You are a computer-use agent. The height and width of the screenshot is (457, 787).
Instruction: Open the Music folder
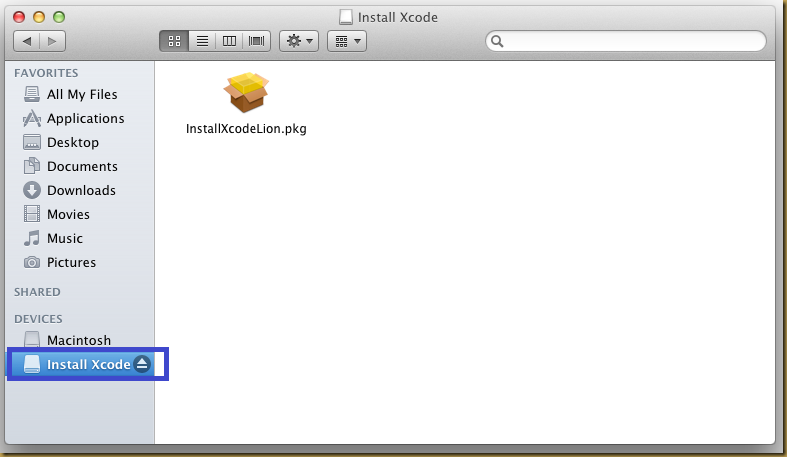(x=65, y=238)
